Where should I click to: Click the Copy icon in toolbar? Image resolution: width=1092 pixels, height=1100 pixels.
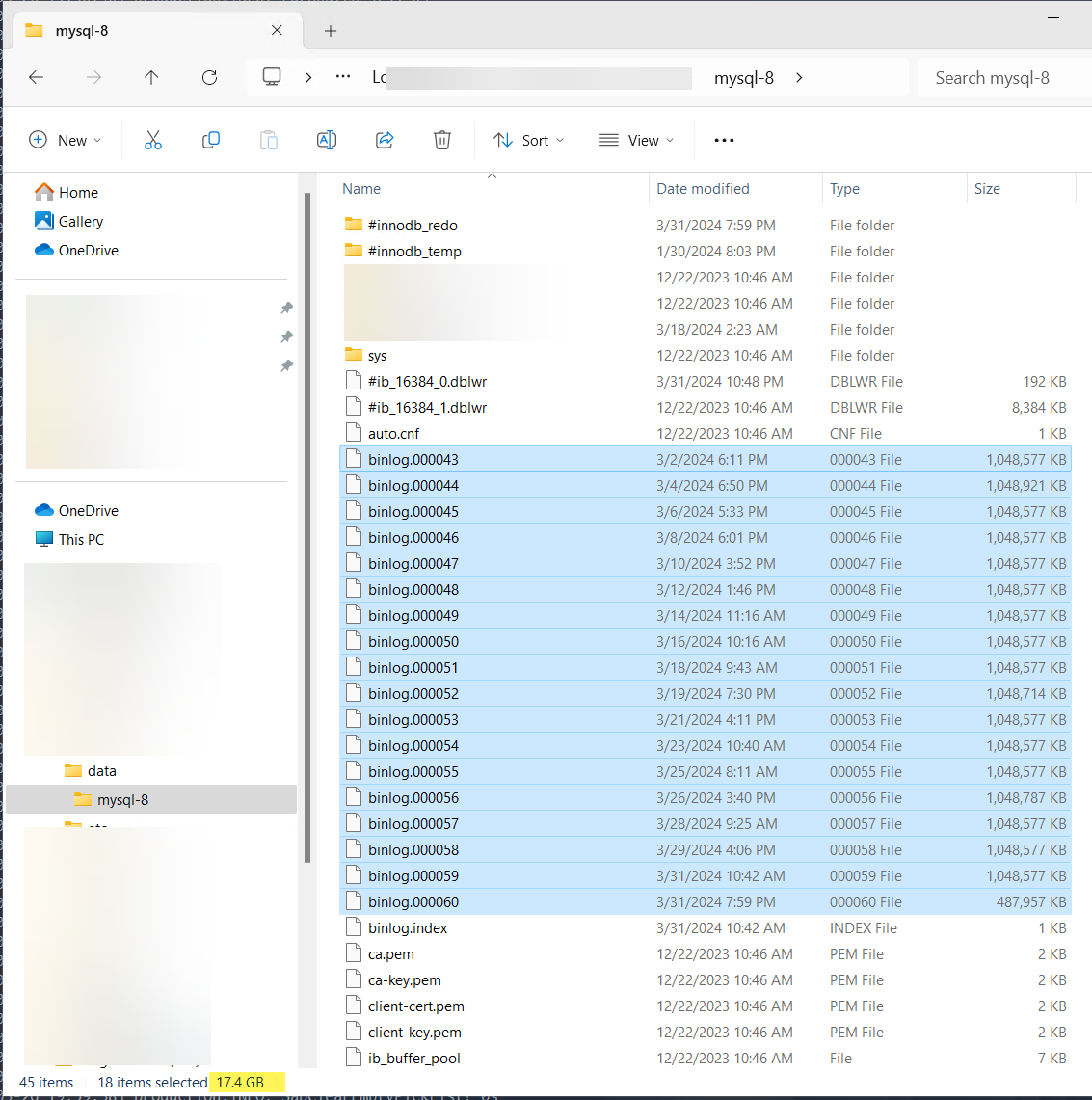click(211, 140)
